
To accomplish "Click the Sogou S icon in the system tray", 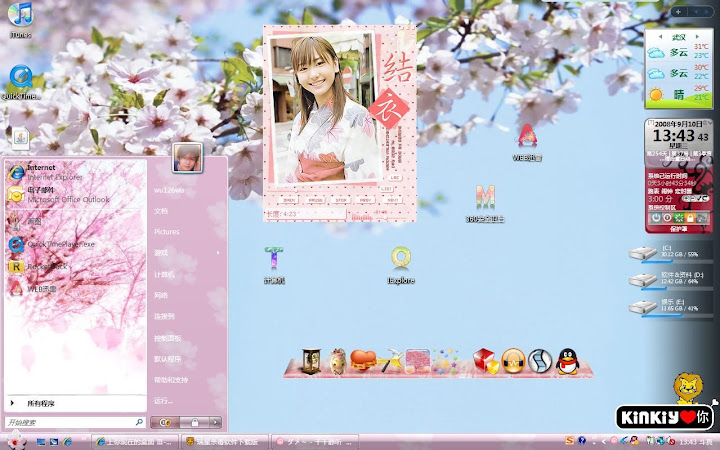I will click(569, 441).
